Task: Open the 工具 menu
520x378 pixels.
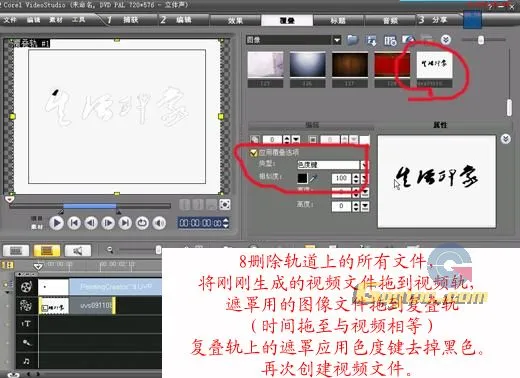Action: point(79,20)
